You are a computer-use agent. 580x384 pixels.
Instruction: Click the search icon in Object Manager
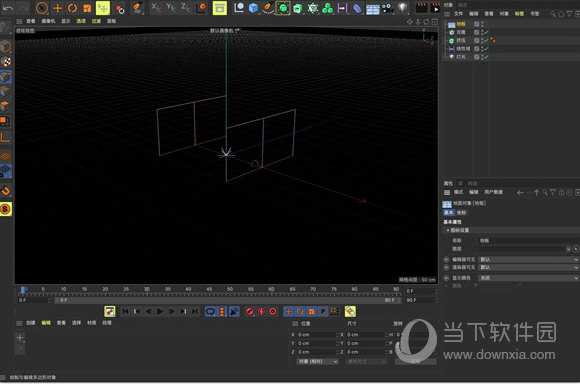click(553, 14)
